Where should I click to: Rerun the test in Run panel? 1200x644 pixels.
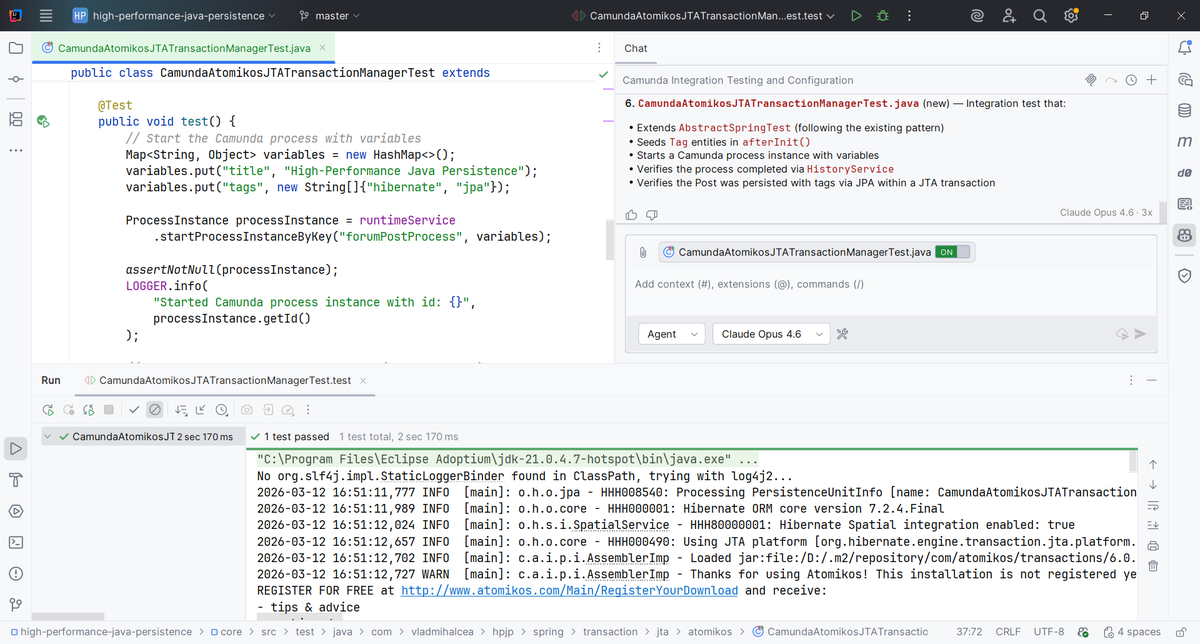48,410
